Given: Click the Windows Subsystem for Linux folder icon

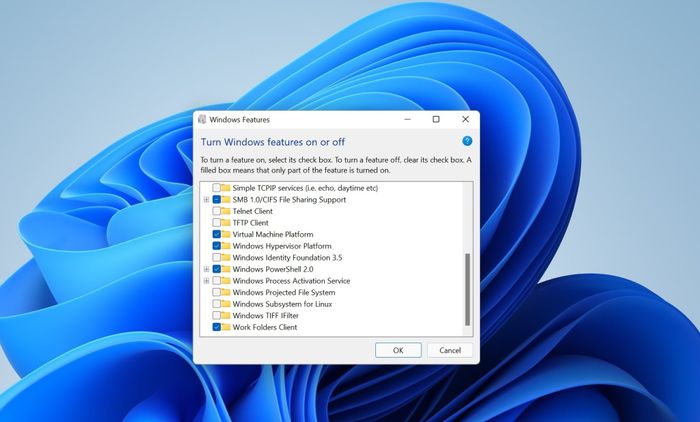Looking at the screenshot, I should 226,304.
